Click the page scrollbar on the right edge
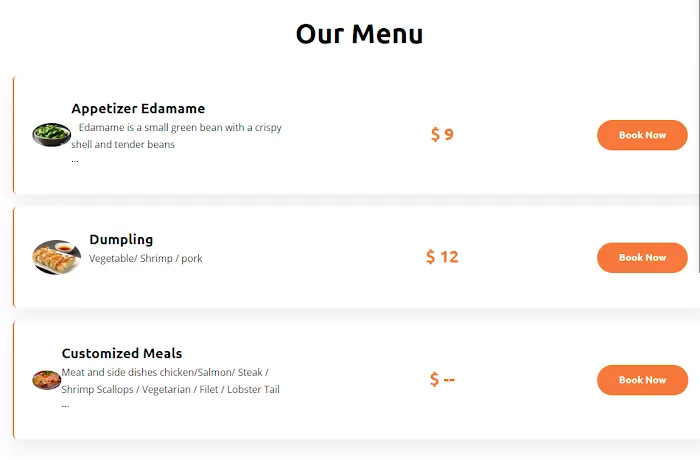700x460 pixels. click(697, 230)
